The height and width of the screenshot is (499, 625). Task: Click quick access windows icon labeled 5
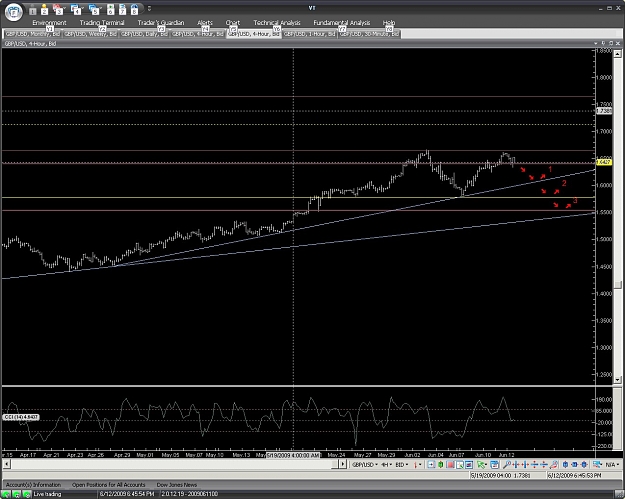(x=94, y=10)
